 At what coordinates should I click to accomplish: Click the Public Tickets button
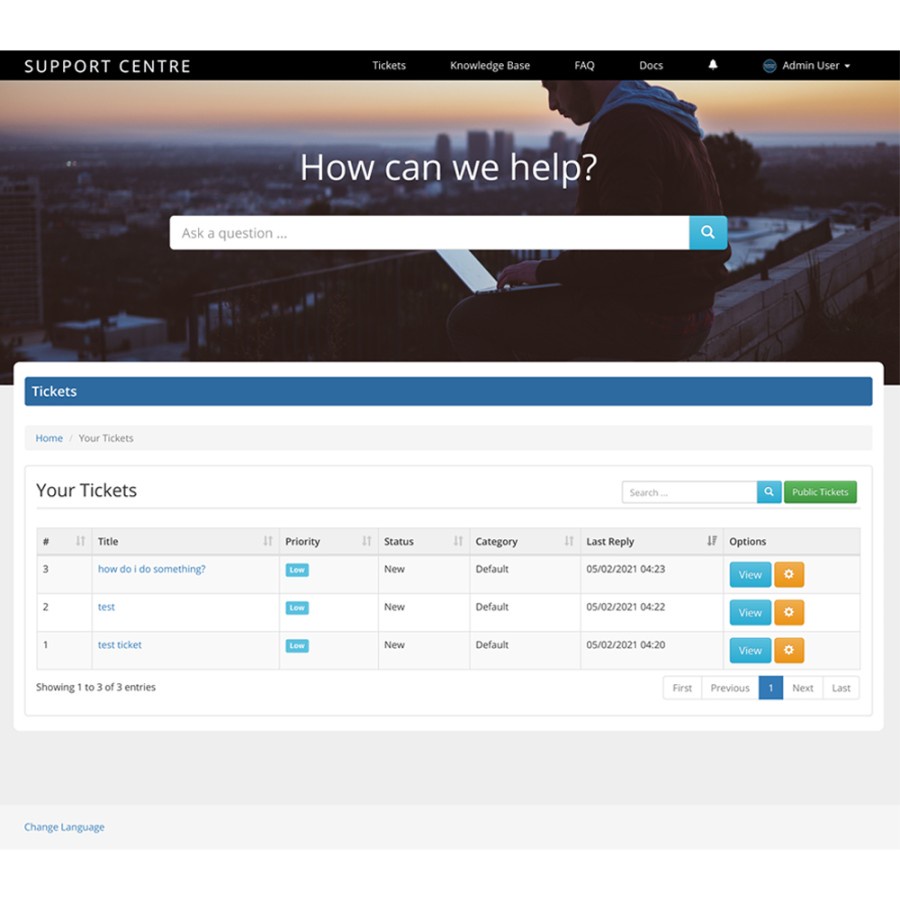(x=820, y=492)
